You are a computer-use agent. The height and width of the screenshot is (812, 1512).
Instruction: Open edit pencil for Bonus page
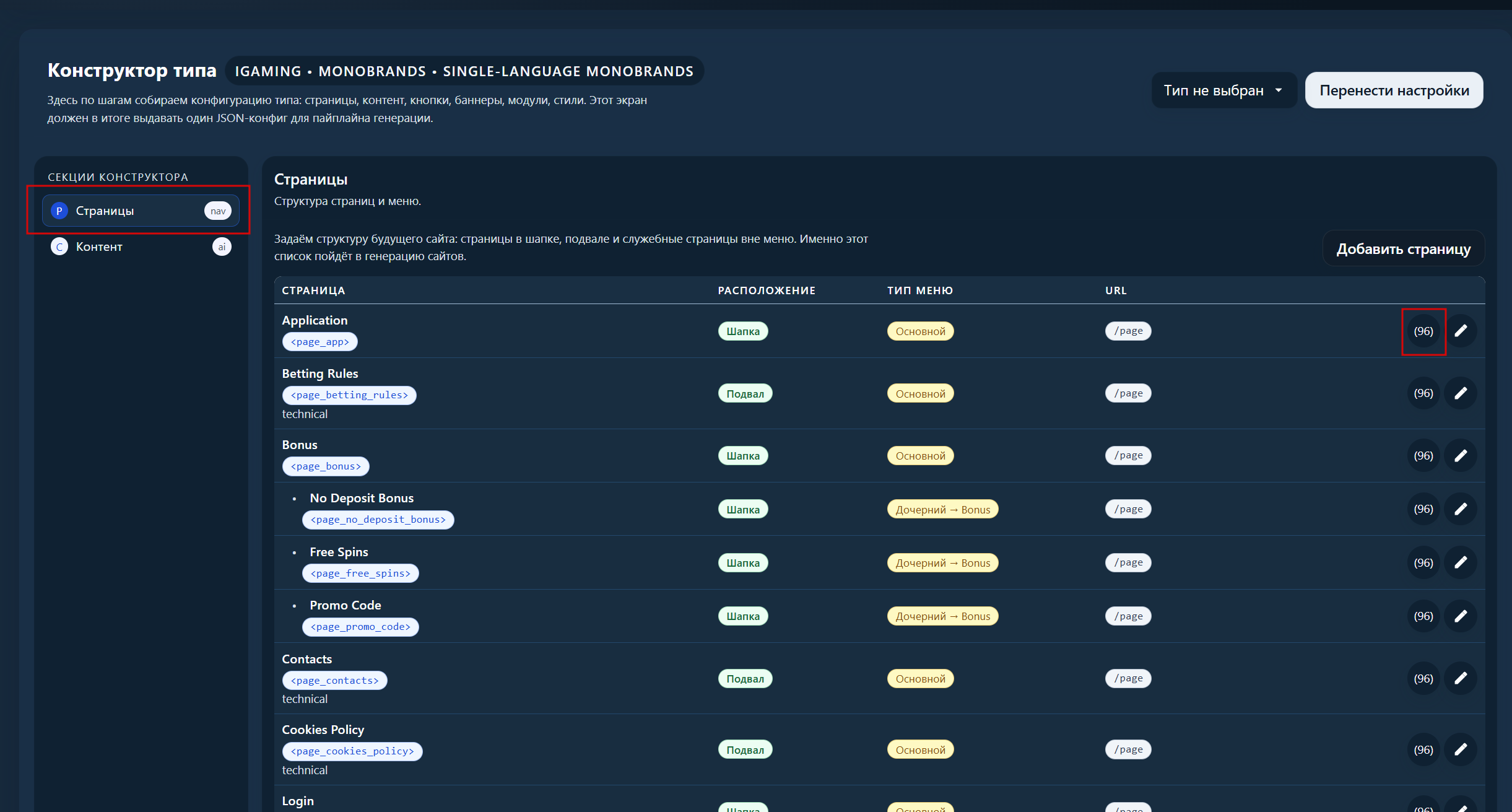click(x=1461, y=455)
